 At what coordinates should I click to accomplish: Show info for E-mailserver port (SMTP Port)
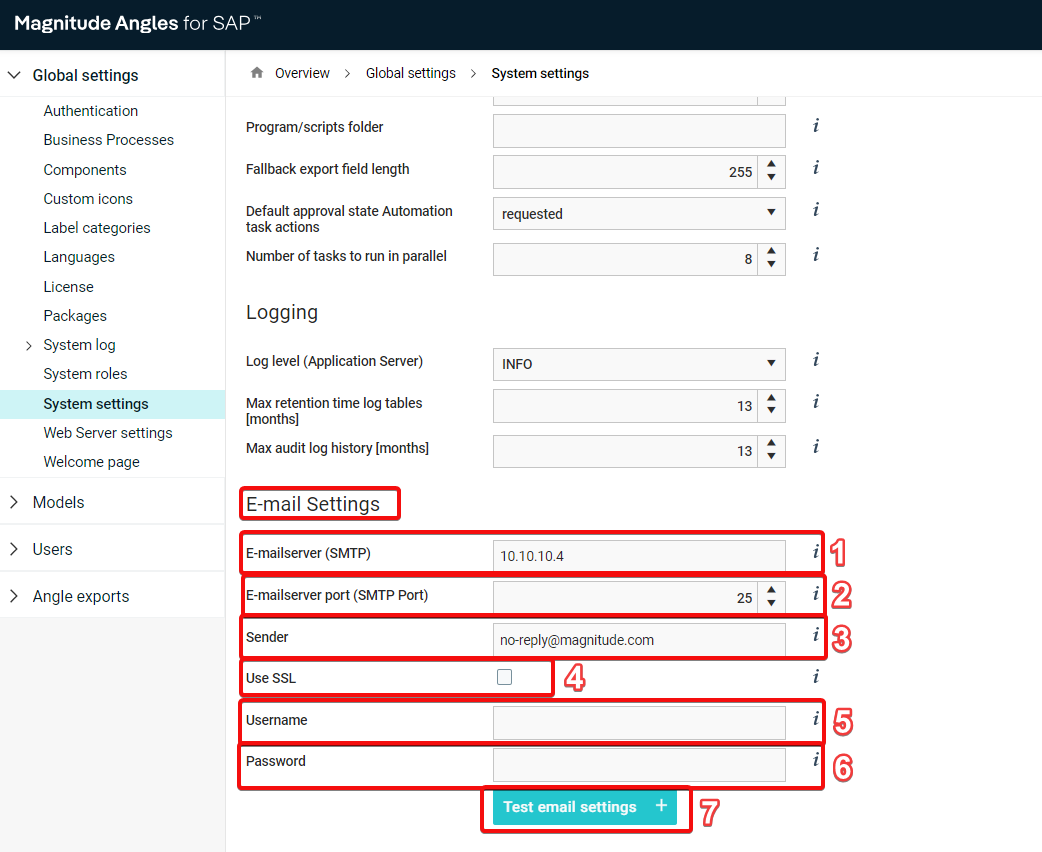[x=815, y=593]
